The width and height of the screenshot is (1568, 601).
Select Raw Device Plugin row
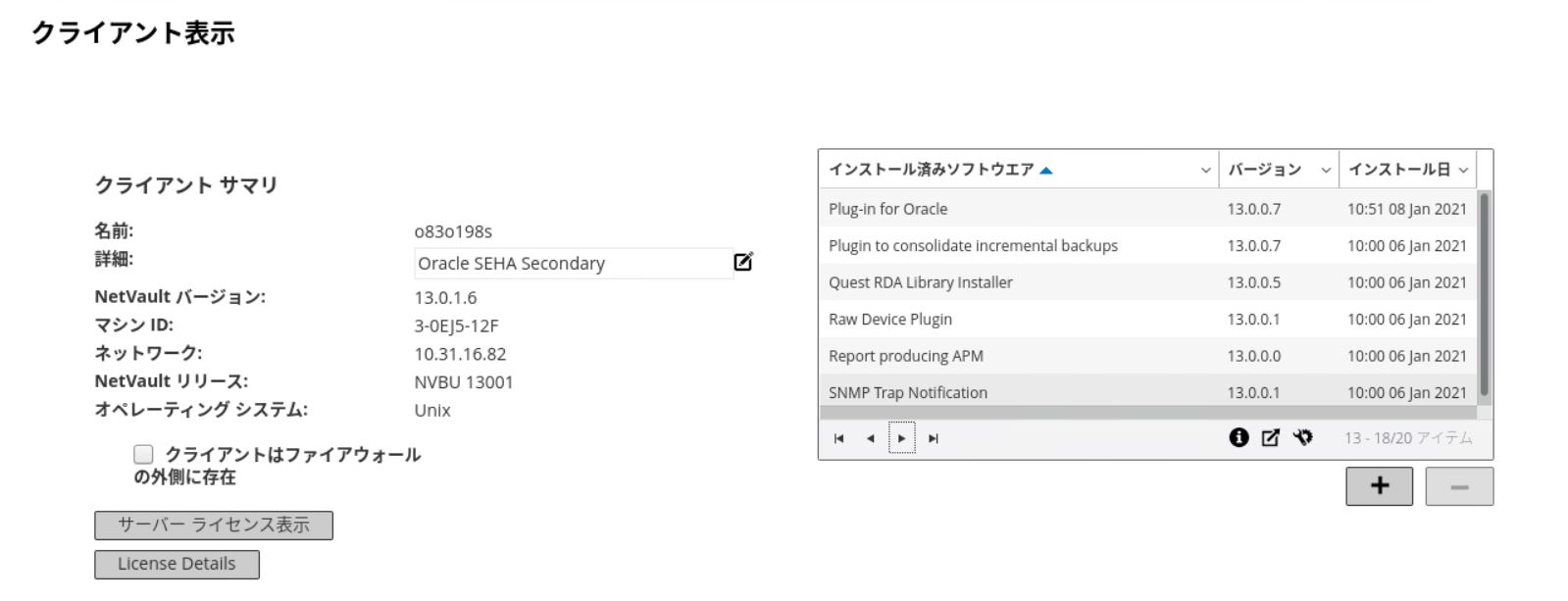point(1148,320)
